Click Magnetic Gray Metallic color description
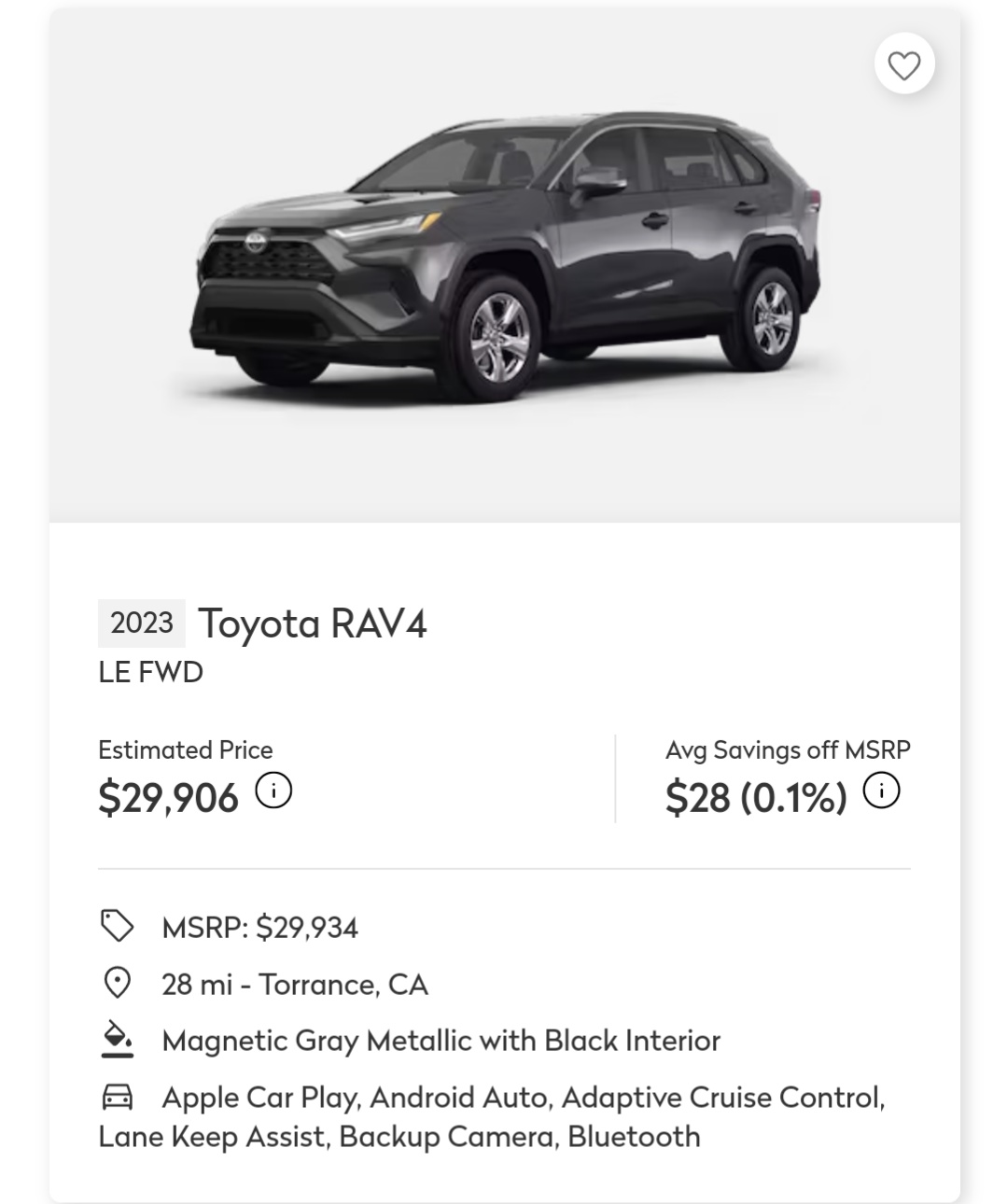 point(441,1041)
